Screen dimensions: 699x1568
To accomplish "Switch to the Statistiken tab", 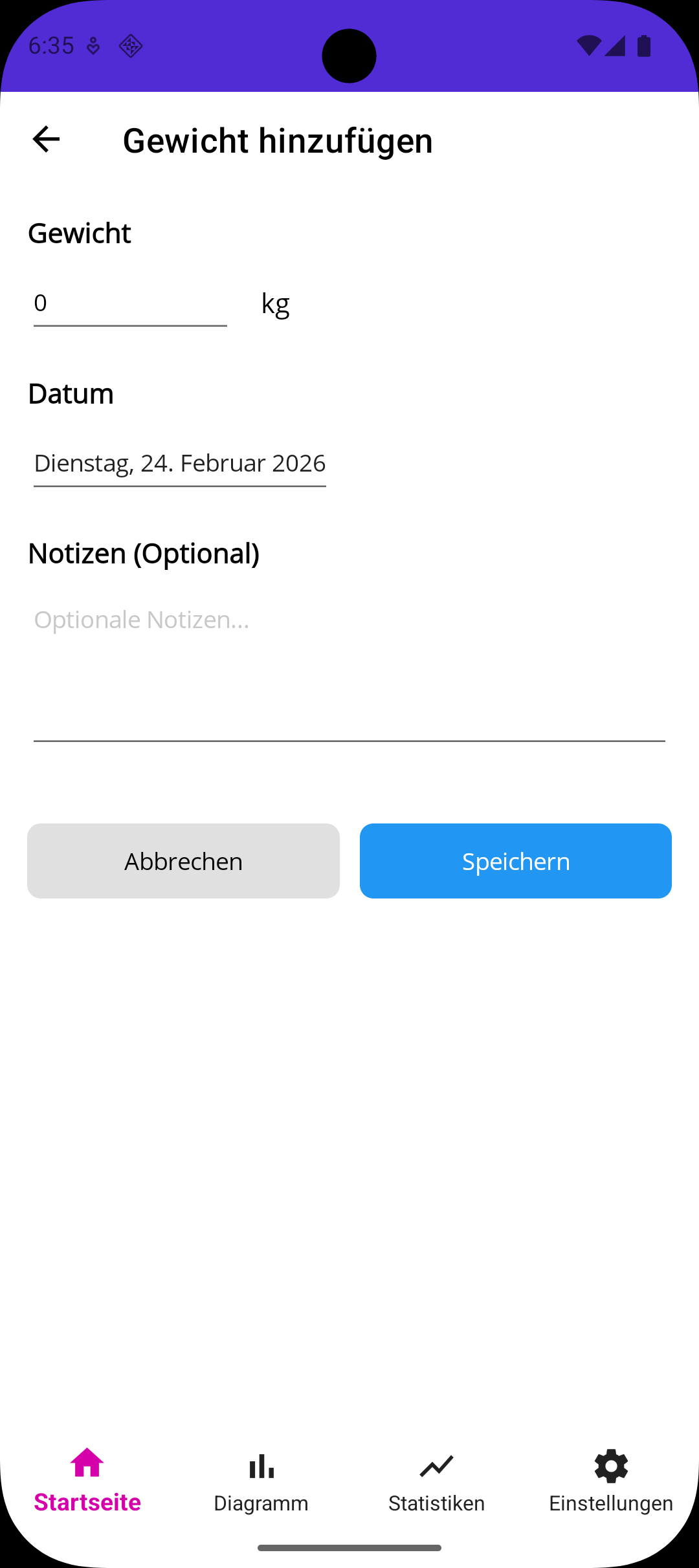I will point(436,1502).
